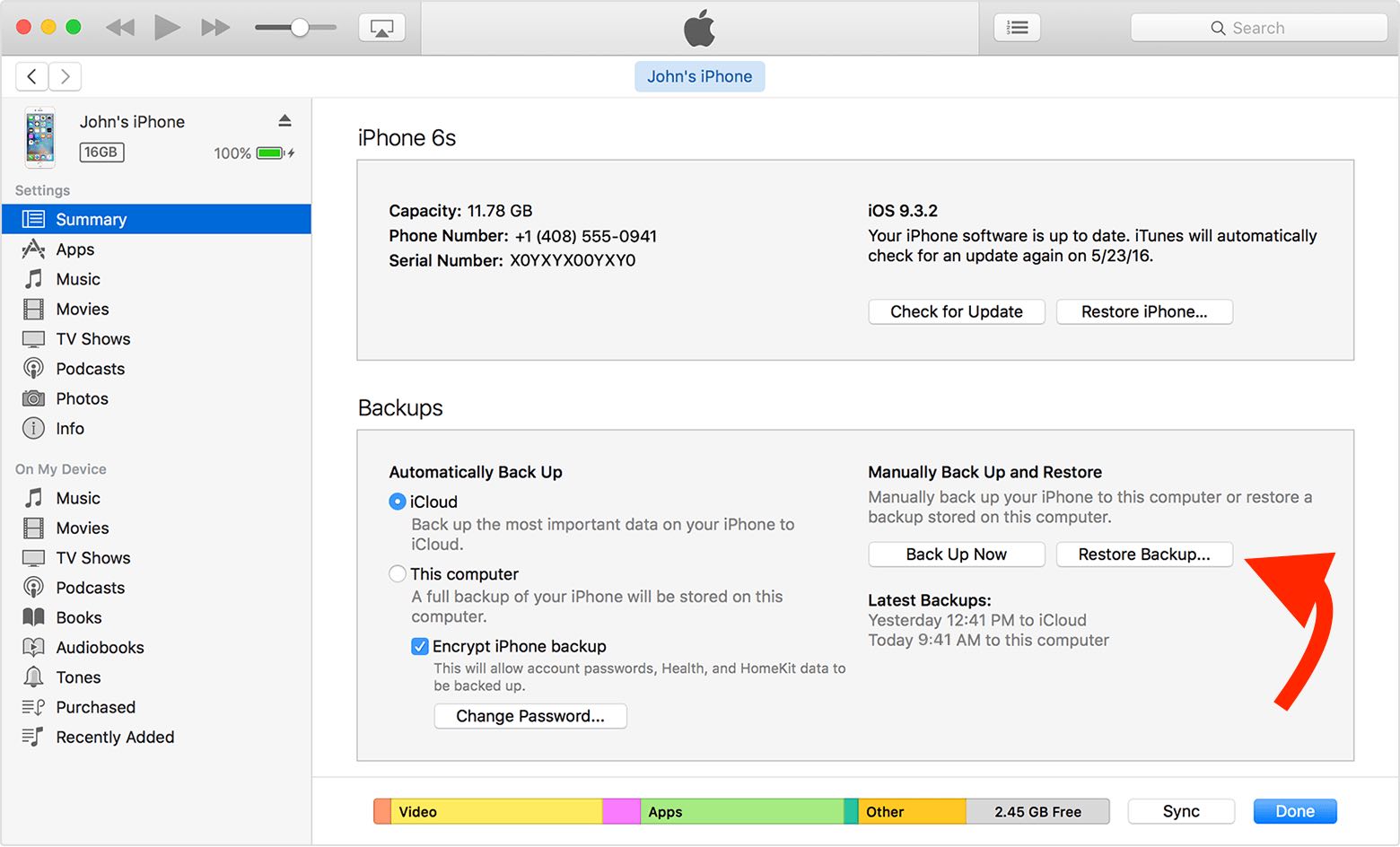1400x847 pixels.
Task: Select This computer backup radio button
Action: [x=398, y=573]
